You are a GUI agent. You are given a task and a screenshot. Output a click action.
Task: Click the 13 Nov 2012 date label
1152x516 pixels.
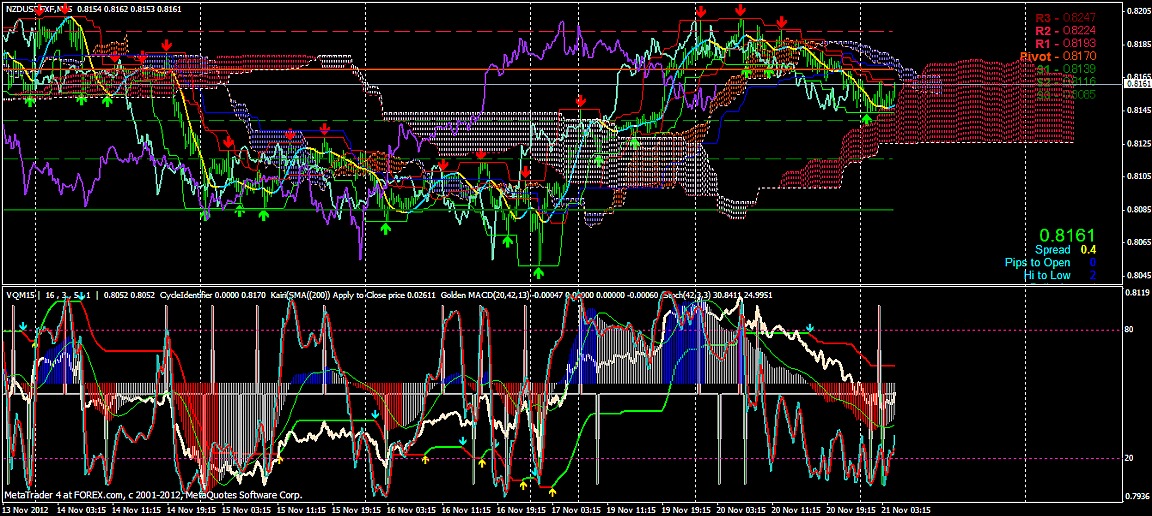pyautogui.click(x=25, y=509)
